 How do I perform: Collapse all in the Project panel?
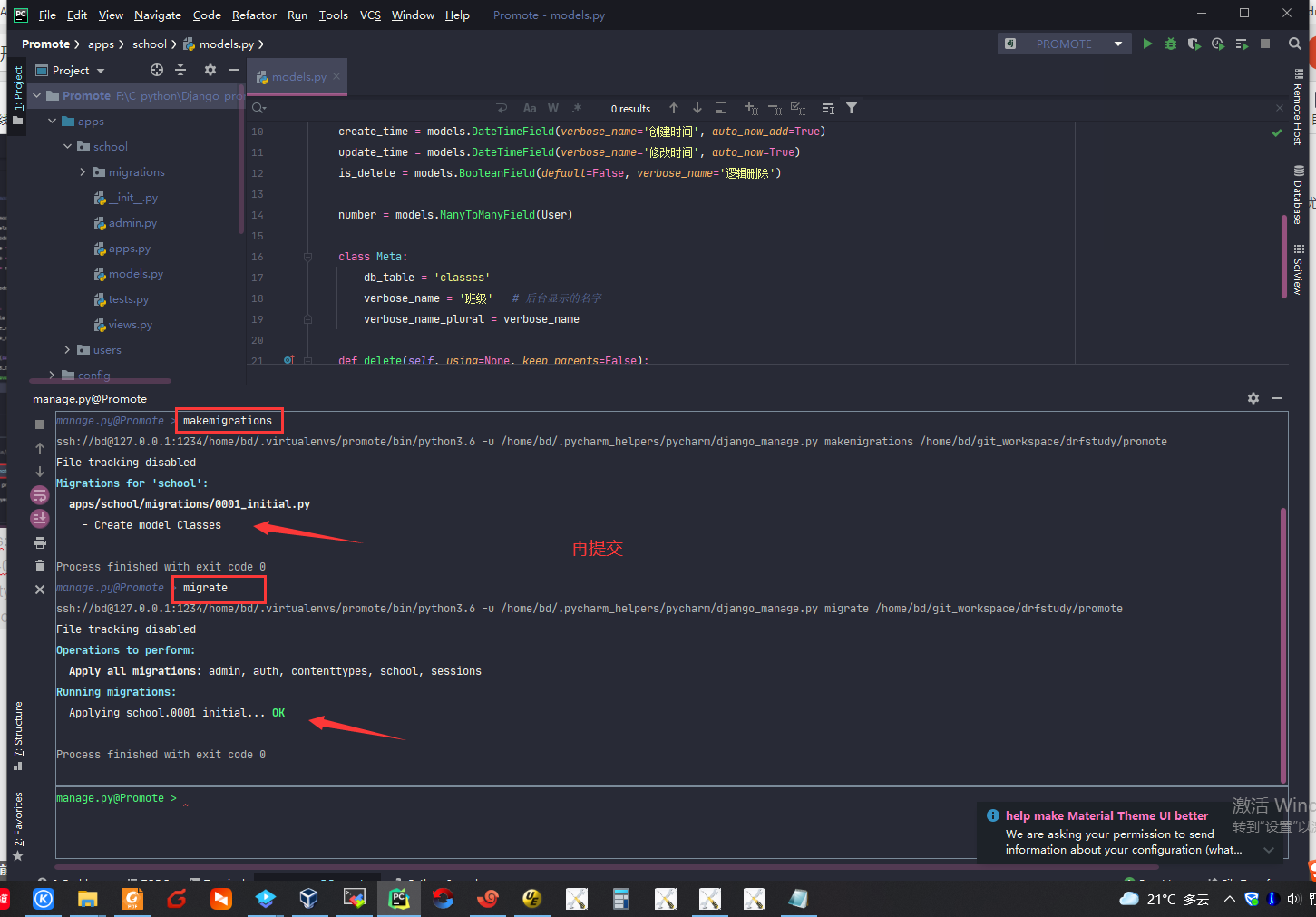(x=180, y=70)
